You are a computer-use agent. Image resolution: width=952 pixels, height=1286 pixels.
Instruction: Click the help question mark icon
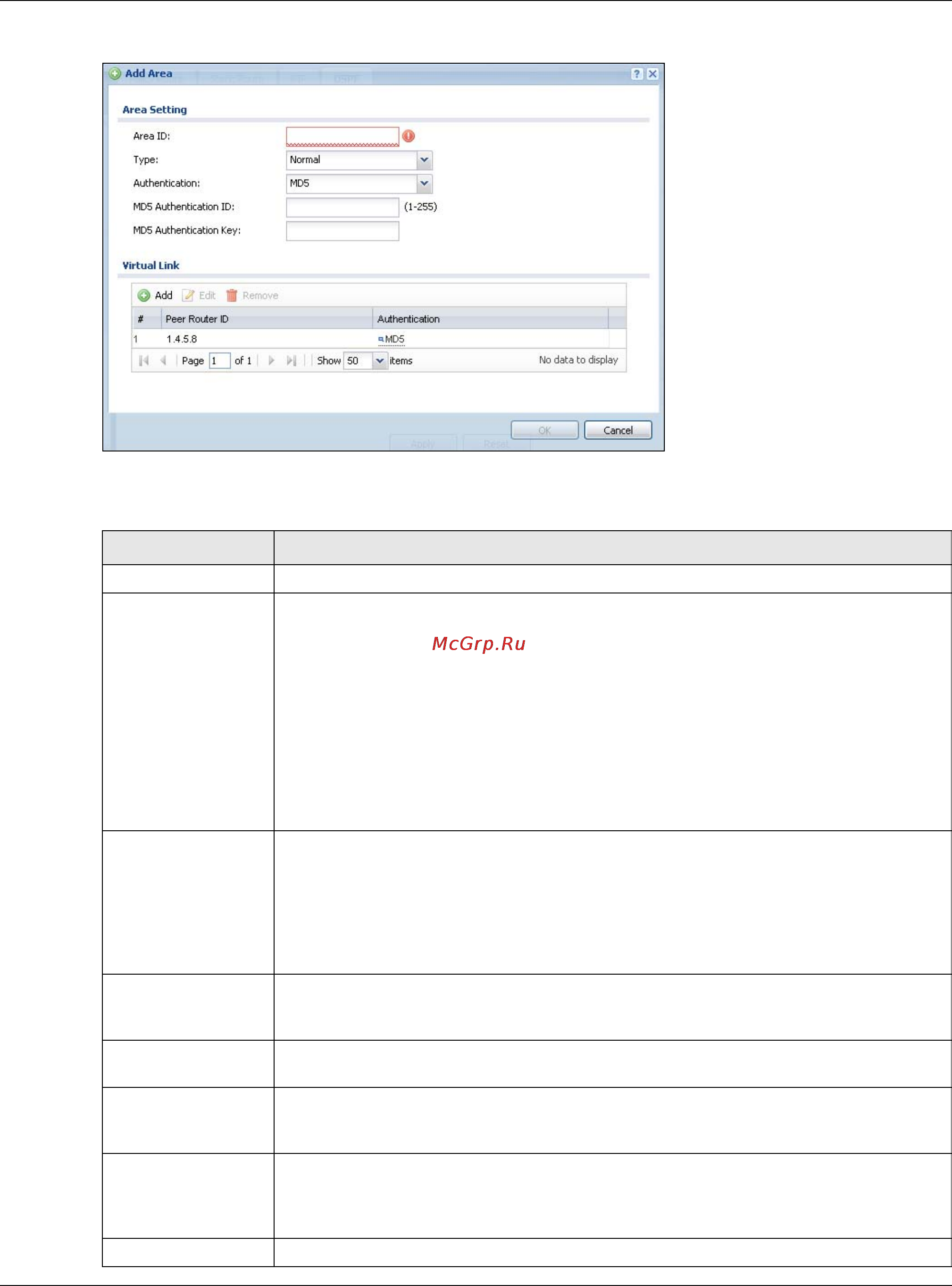pos(636,74)
